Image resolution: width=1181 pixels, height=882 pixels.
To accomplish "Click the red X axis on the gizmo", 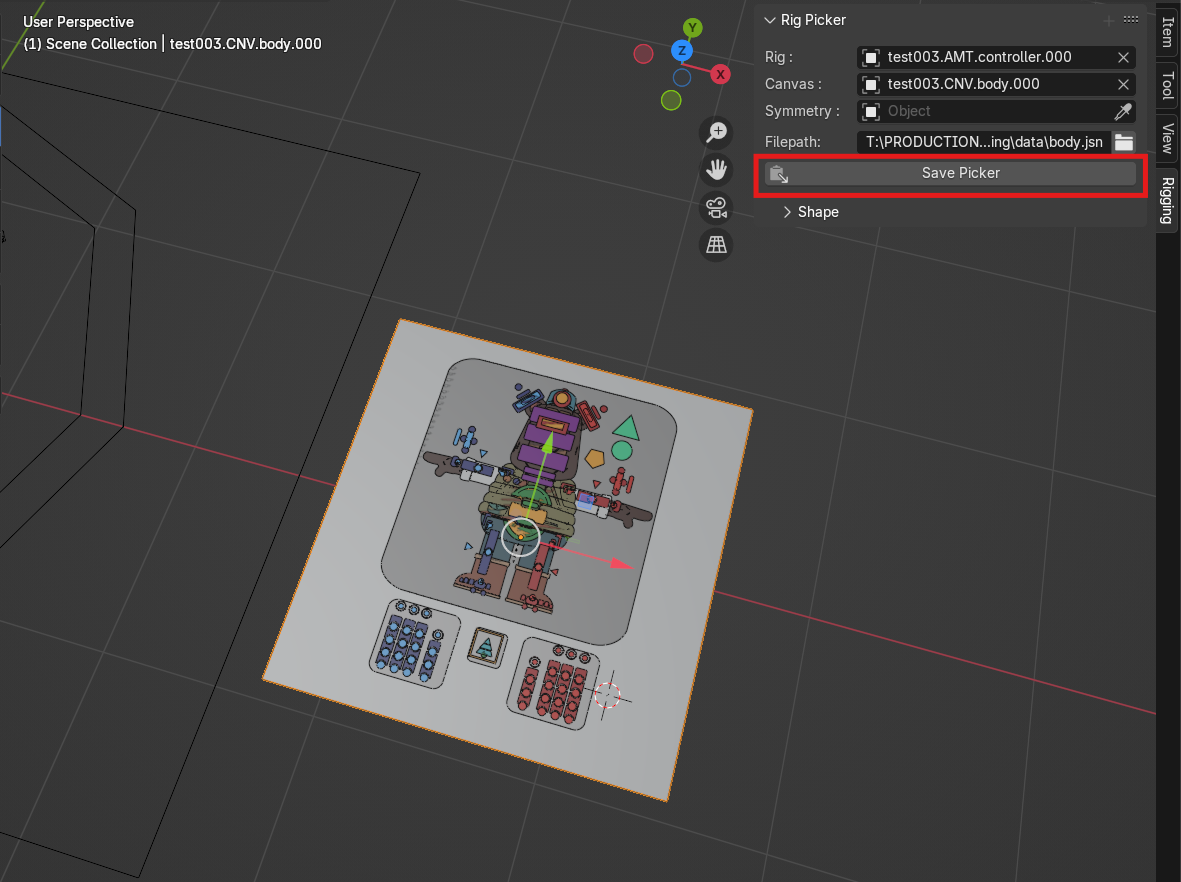I will point(719,74).
